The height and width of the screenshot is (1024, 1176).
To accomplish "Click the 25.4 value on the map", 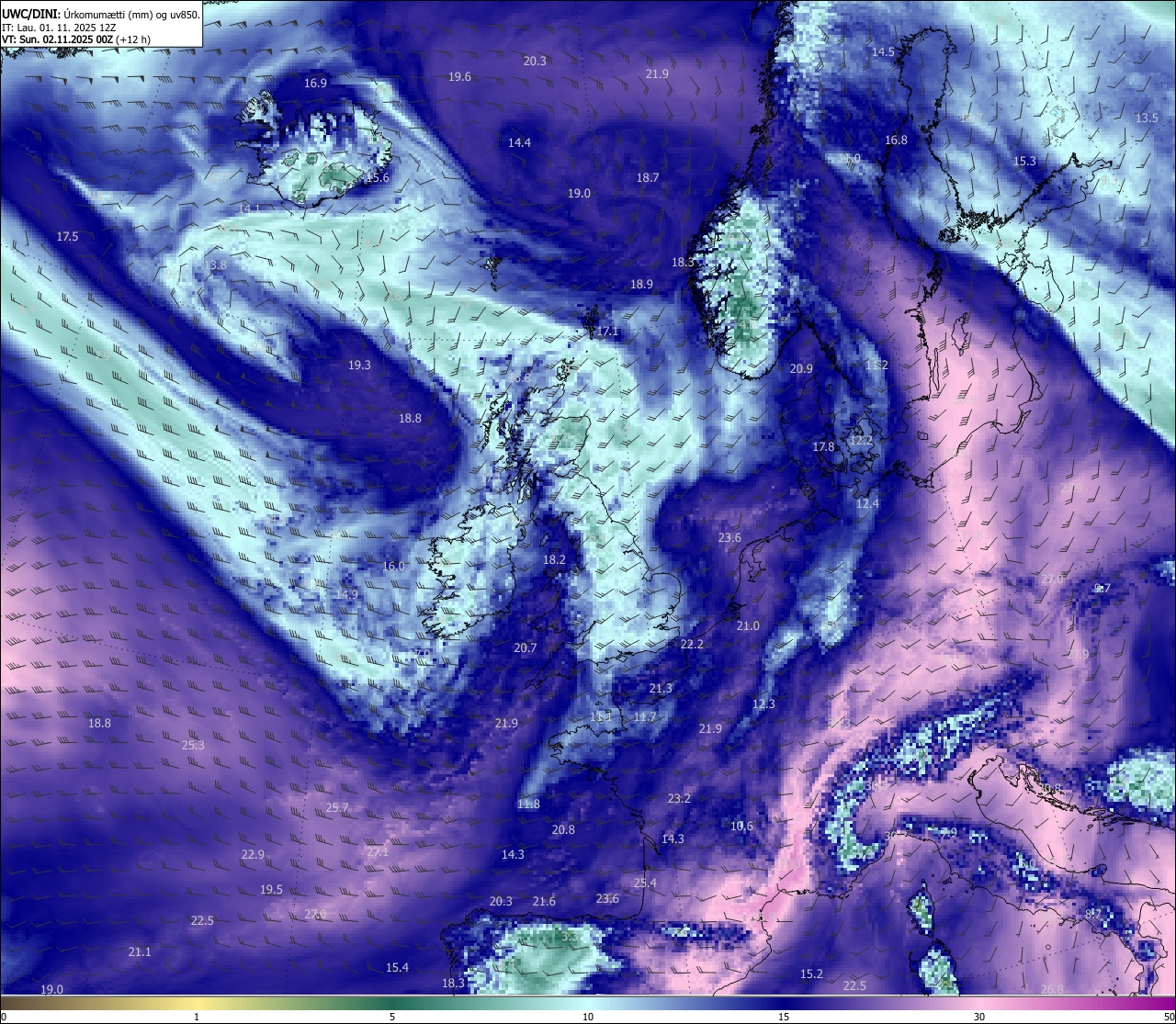I will 645,883.
